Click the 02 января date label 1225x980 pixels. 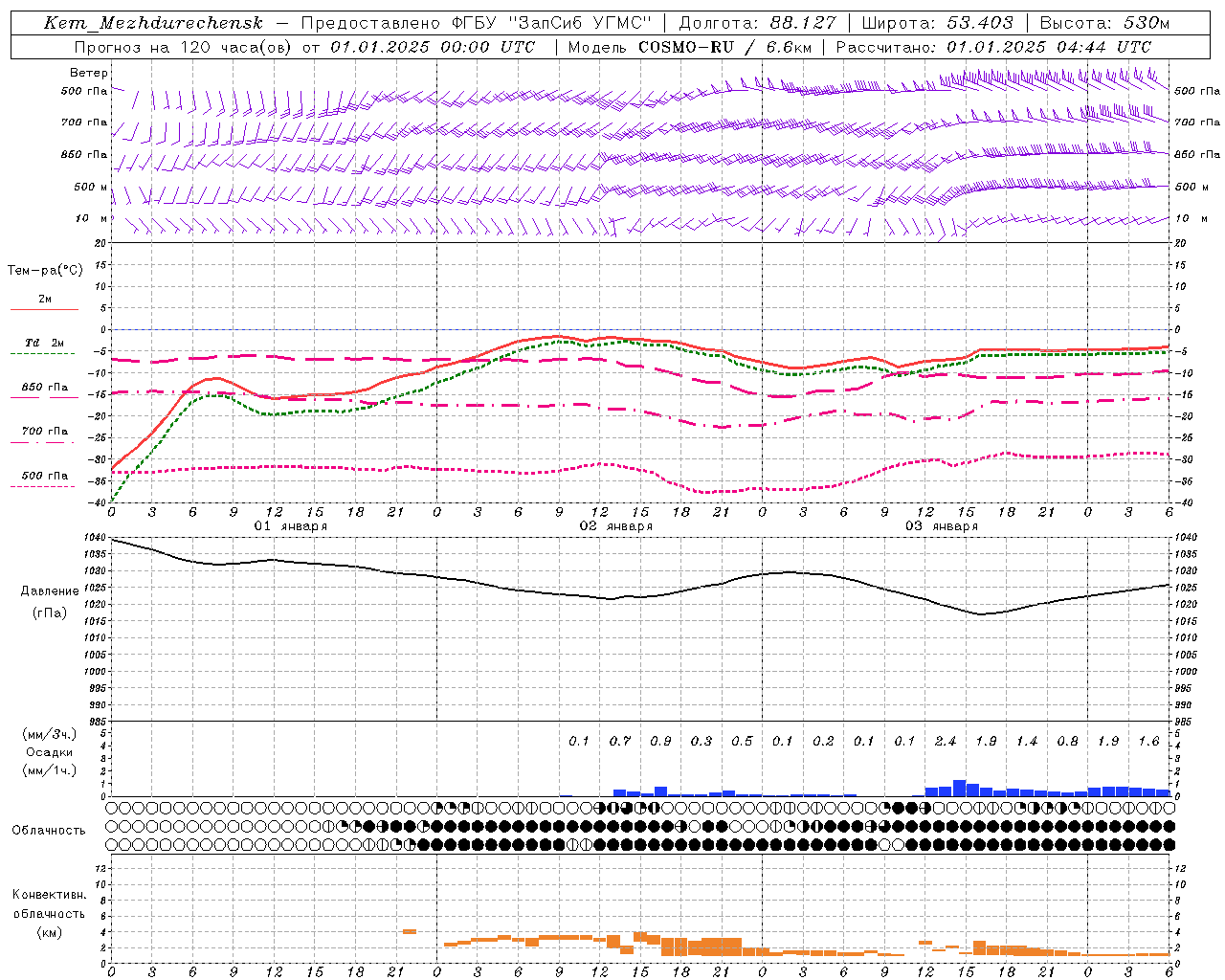coord(616,526)
